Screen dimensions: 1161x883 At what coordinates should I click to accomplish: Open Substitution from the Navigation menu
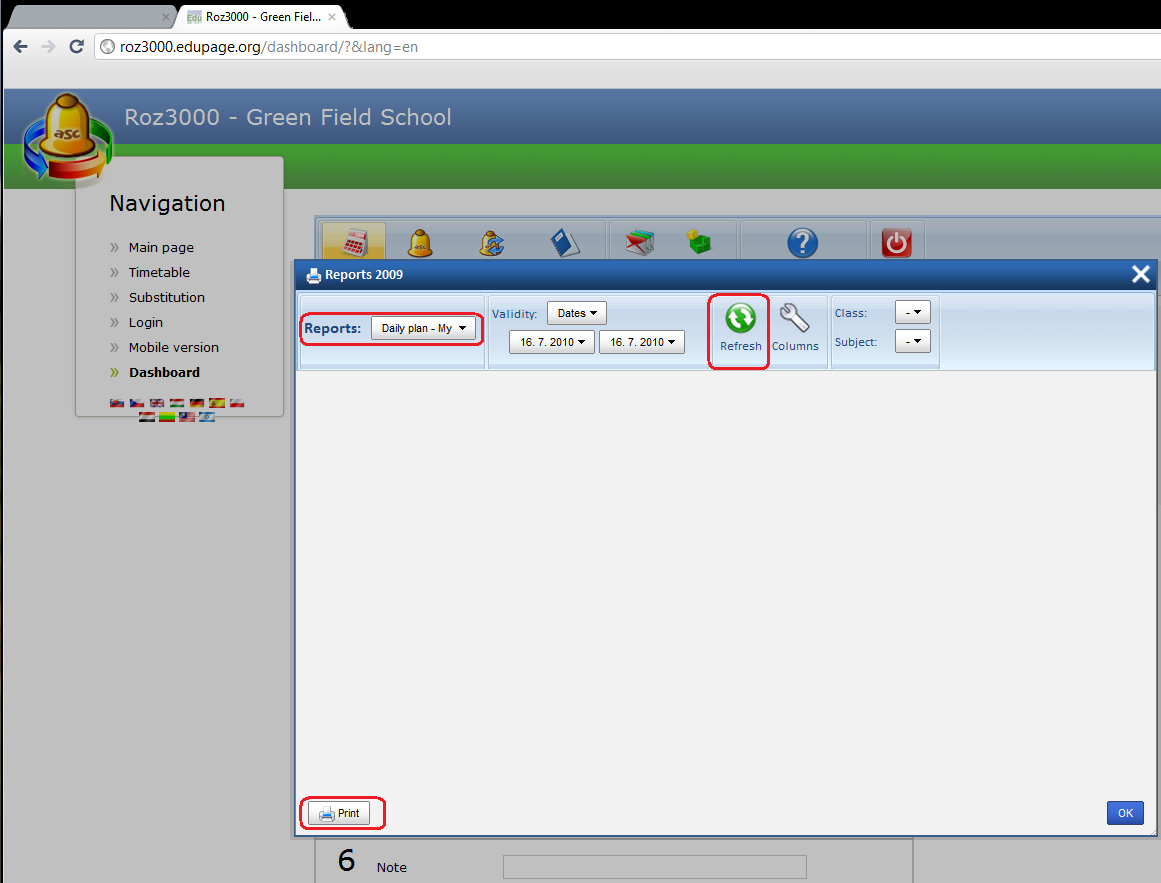[x=166, y=297]
